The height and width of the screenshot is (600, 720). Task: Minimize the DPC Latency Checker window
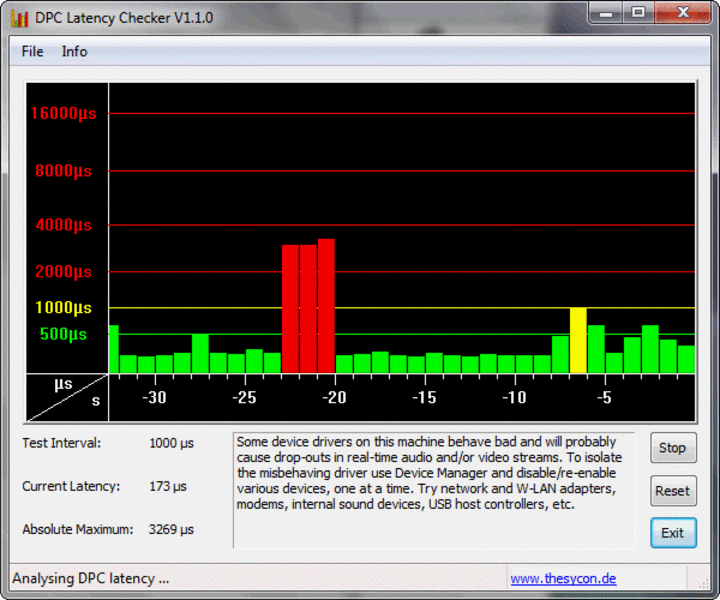[x=606, y=13]
